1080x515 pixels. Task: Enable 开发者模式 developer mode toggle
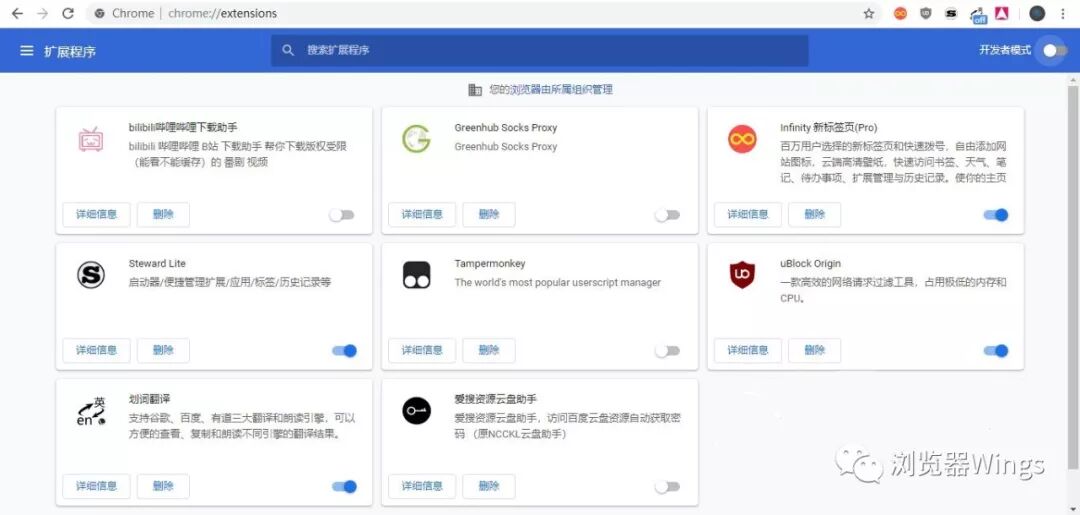click(1054, 50)
